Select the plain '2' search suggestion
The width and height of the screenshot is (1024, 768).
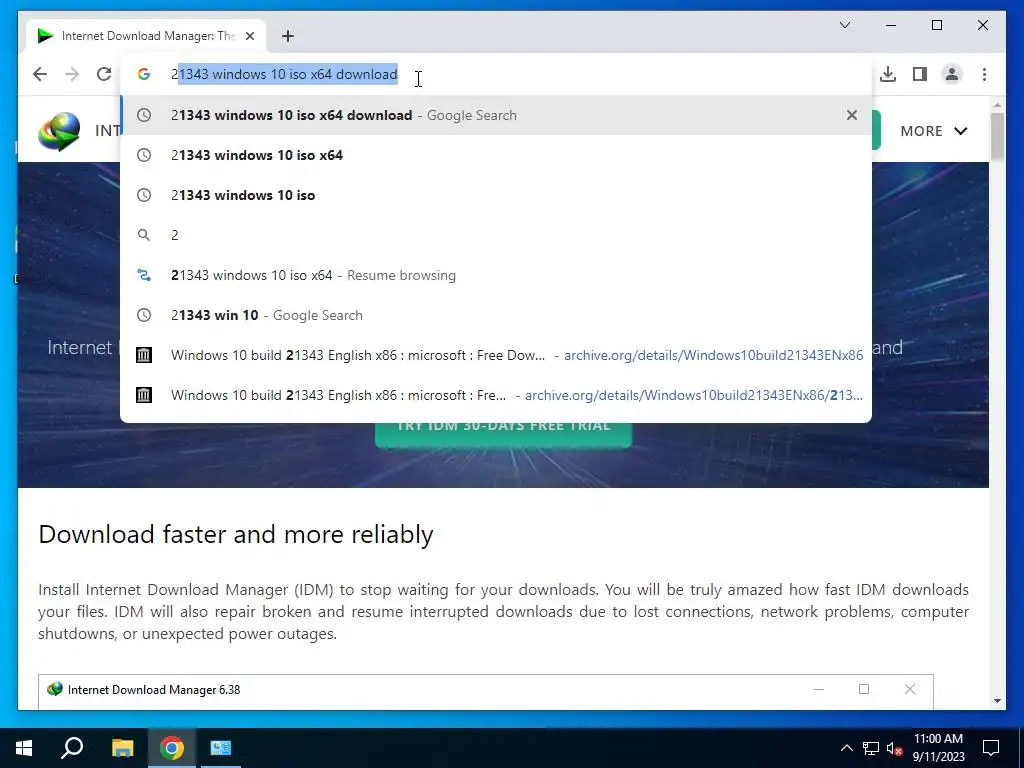[x=496, y=235]
